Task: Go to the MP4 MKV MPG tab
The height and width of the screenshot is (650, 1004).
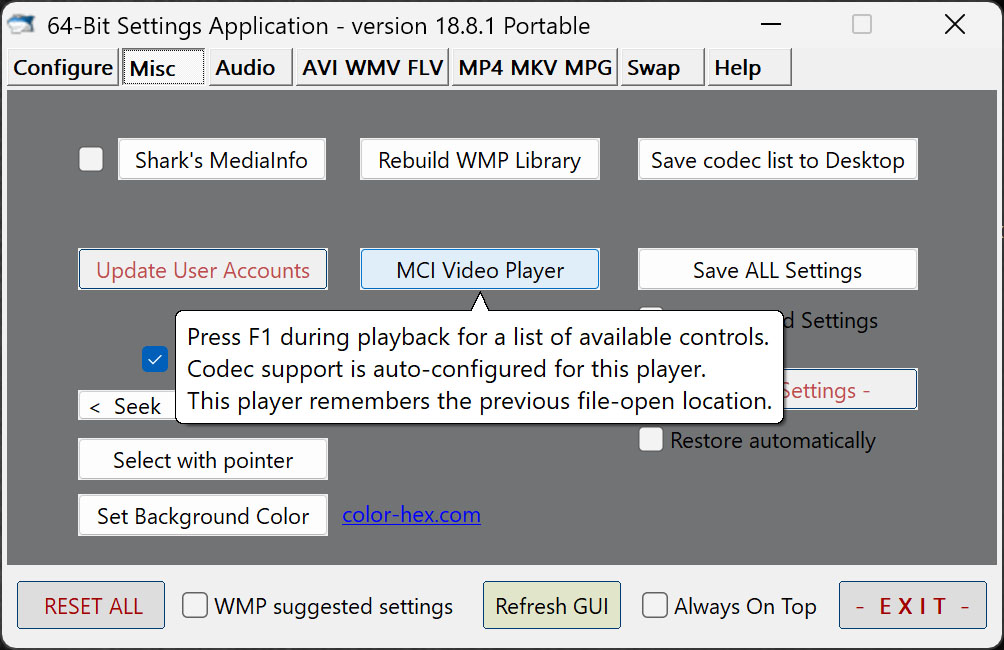Action: point(534,68)
